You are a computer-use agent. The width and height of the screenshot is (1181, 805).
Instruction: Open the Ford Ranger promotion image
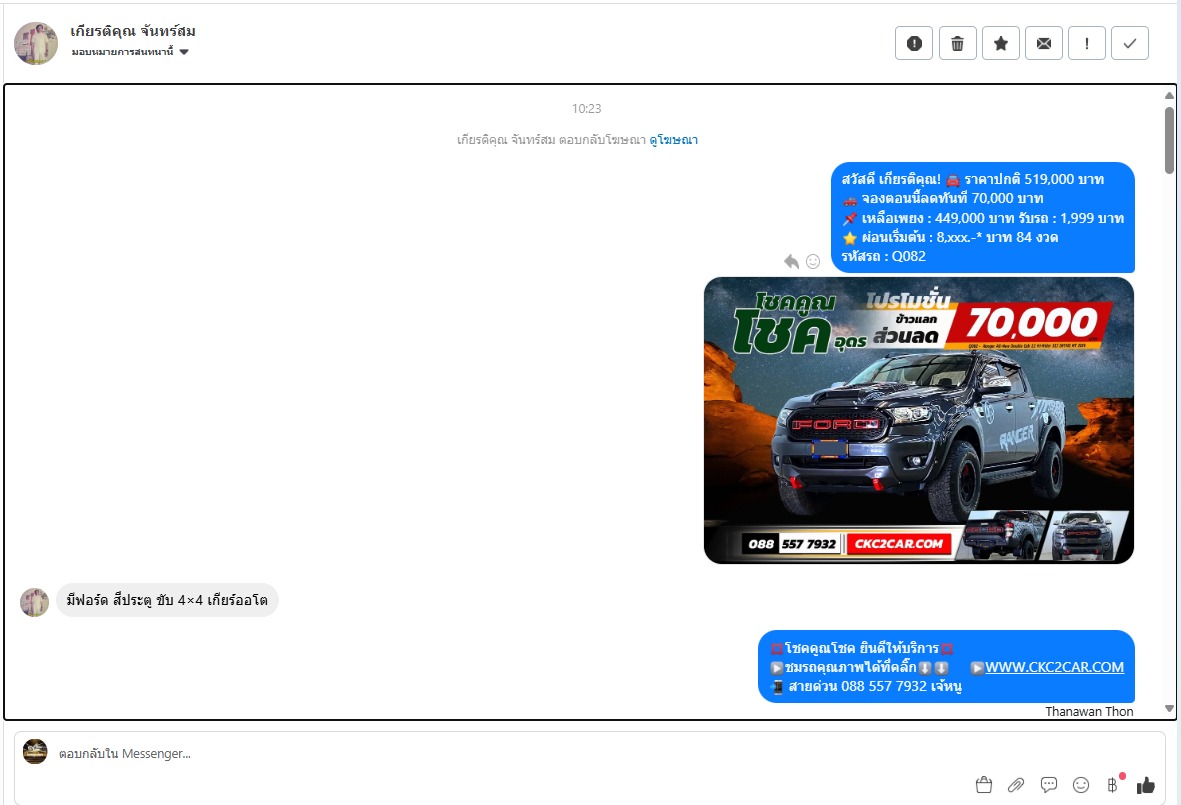coord(918,420)
